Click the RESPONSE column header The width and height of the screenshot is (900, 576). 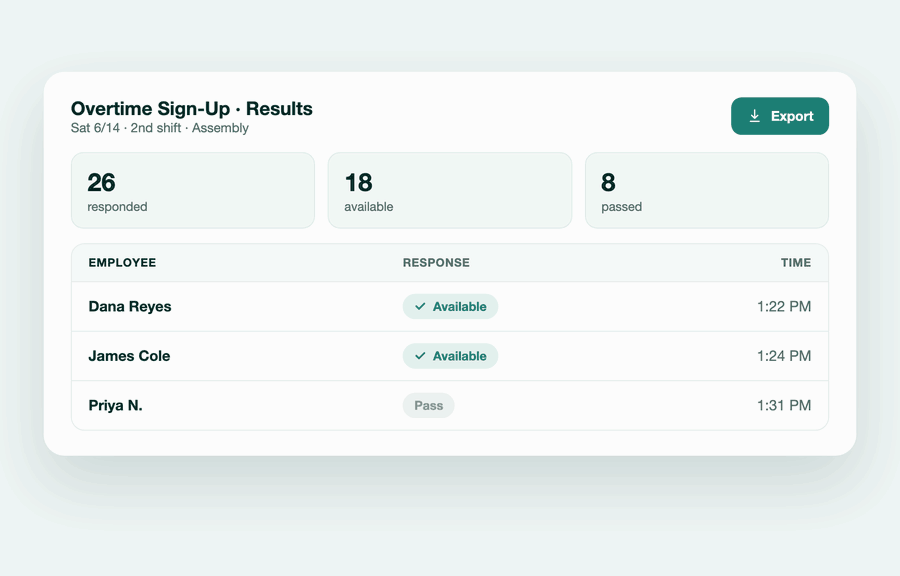click(x=436, y=263)
